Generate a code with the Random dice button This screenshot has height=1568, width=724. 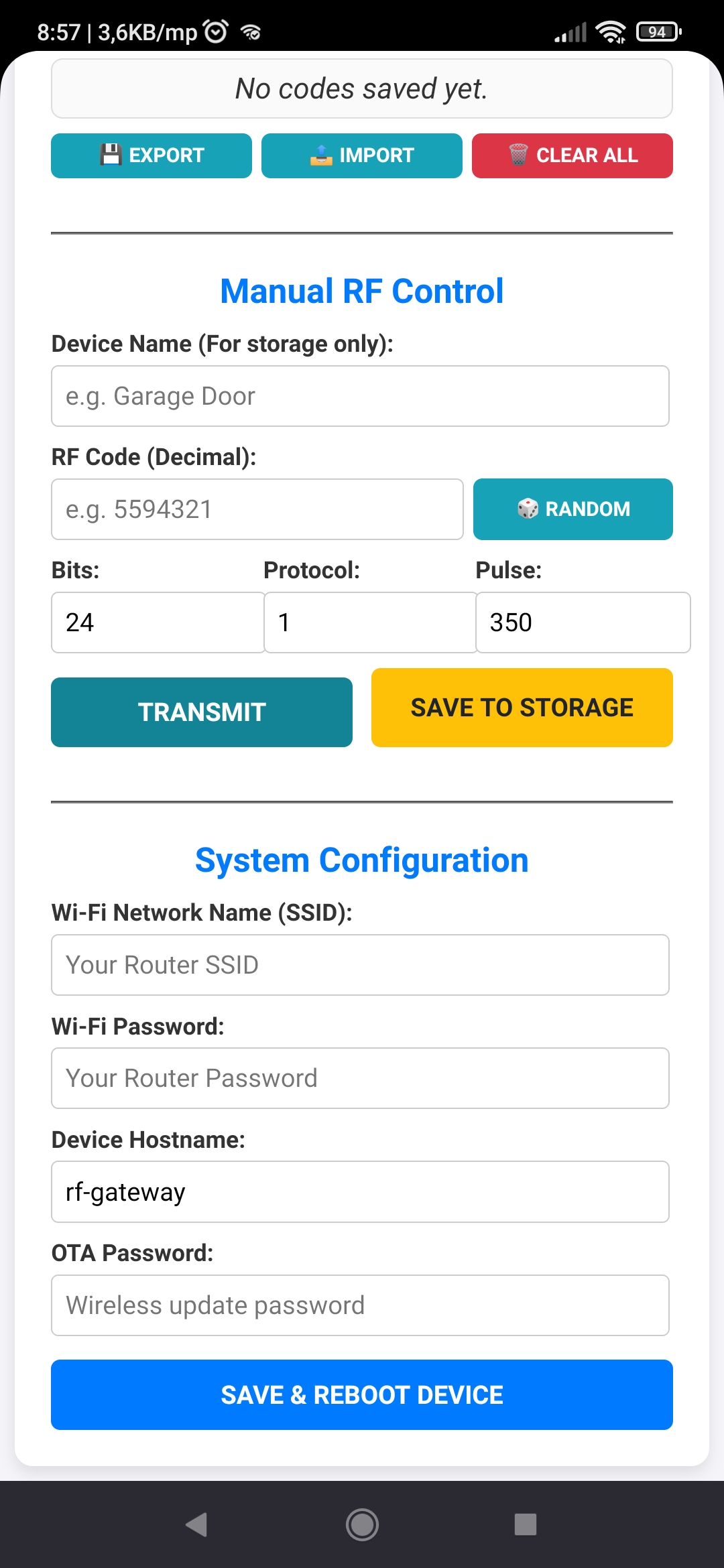[573, 509]
